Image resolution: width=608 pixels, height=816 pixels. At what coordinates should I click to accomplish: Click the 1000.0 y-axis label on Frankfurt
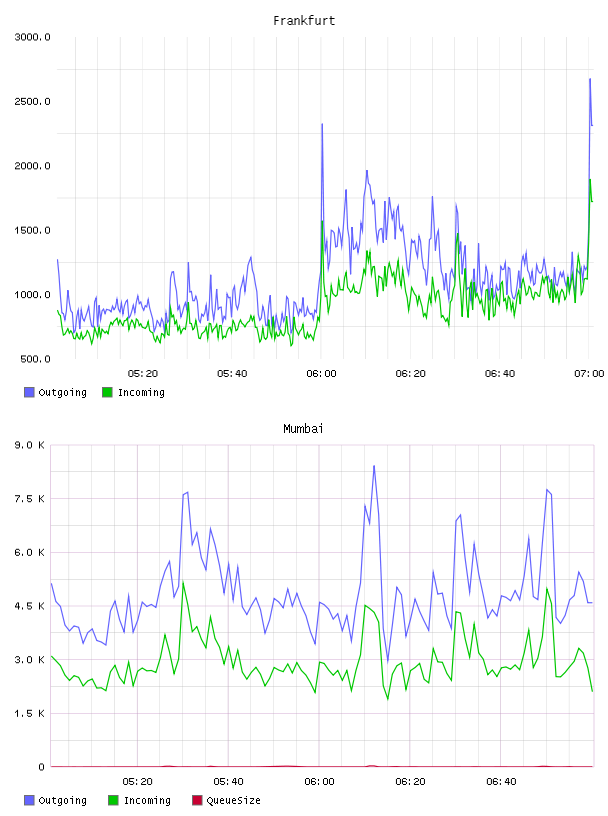coord(32,295)
